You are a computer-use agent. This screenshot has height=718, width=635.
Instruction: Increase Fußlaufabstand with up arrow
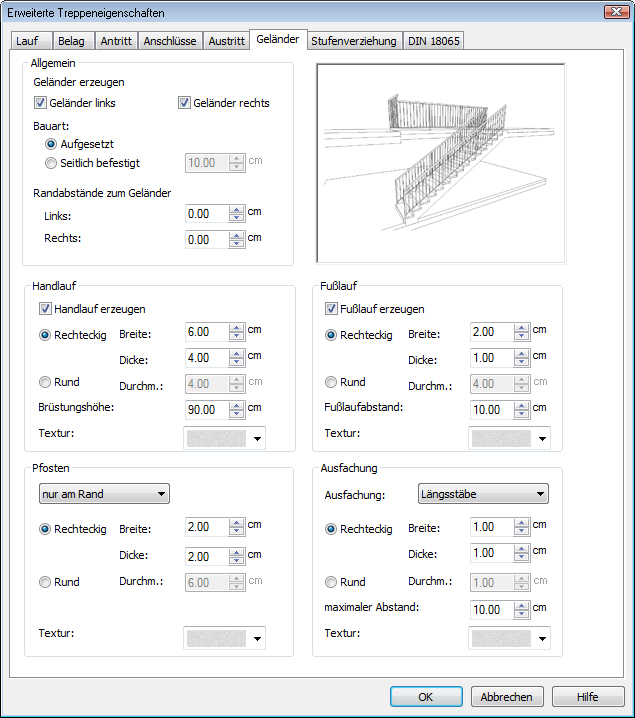pos(521,405)
